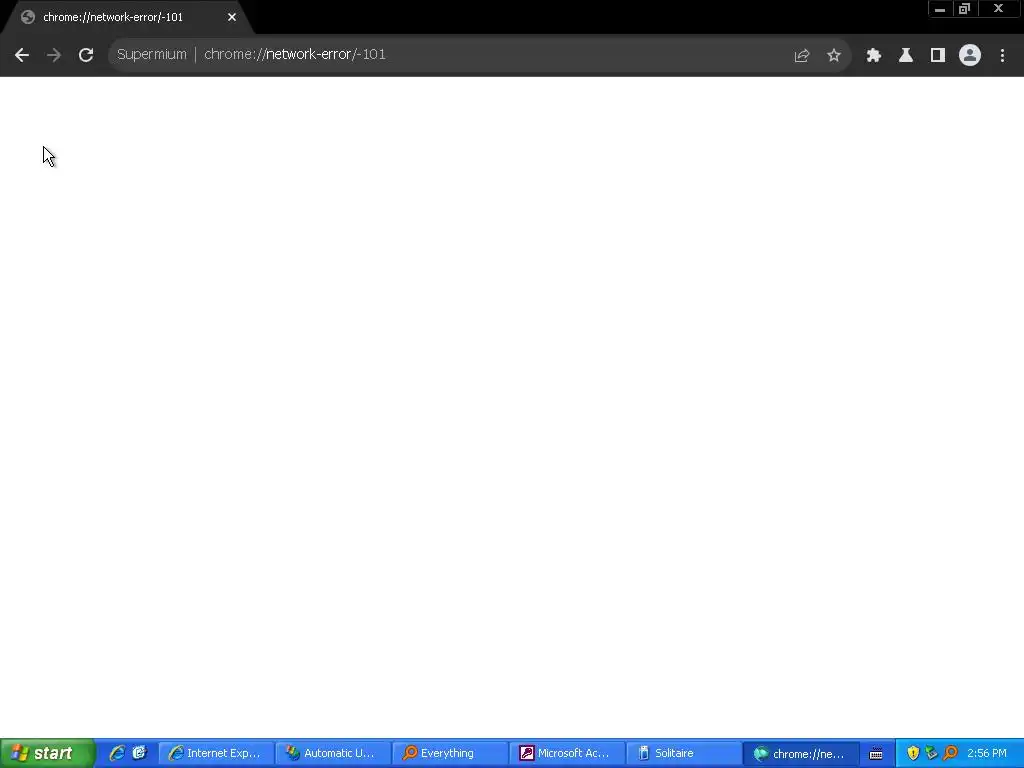Open the Extensions puzzle icon
Viewport: 1024px width, 768px height.
[x=873, y=56]
